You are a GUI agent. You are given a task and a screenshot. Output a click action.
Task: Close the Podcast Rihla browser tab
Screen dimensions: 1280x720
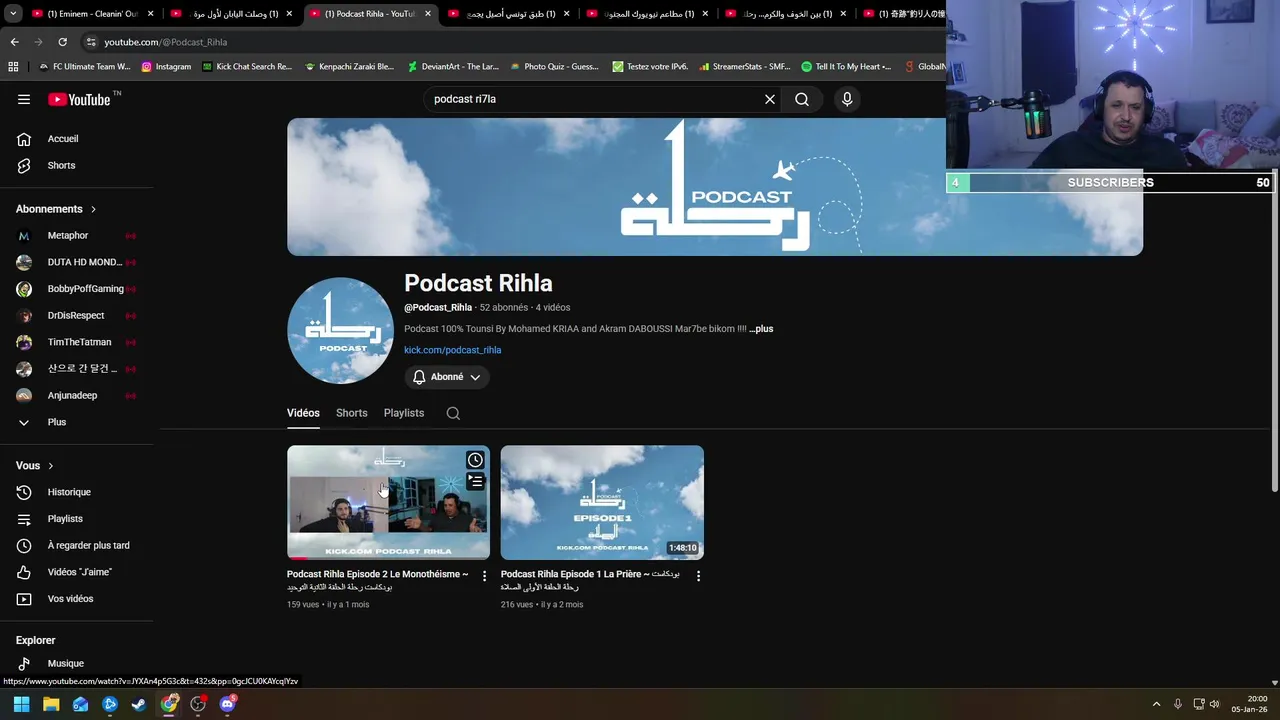click(428, 14)
